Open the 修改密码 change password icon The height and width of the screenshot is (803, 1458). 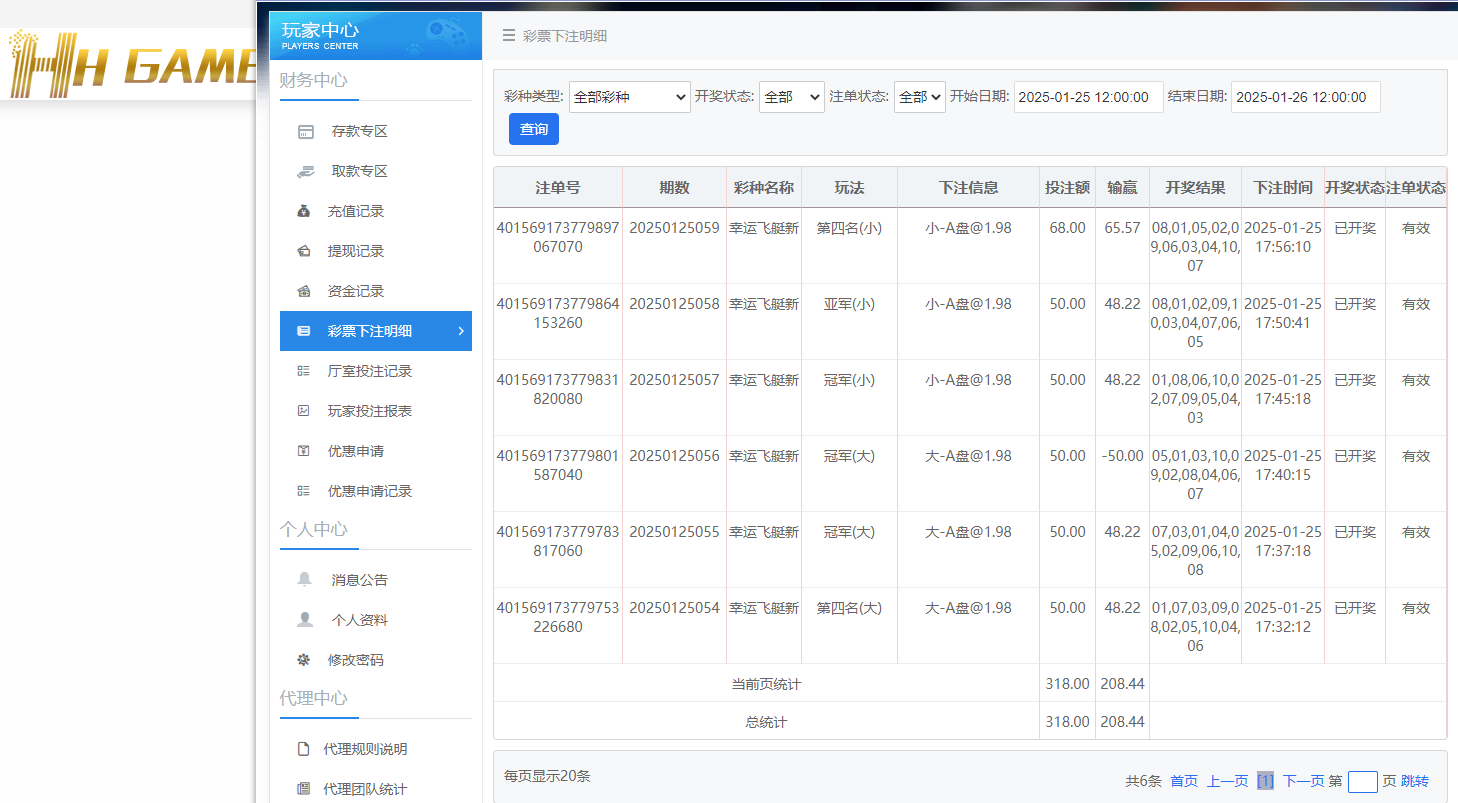tap(304, 659)
